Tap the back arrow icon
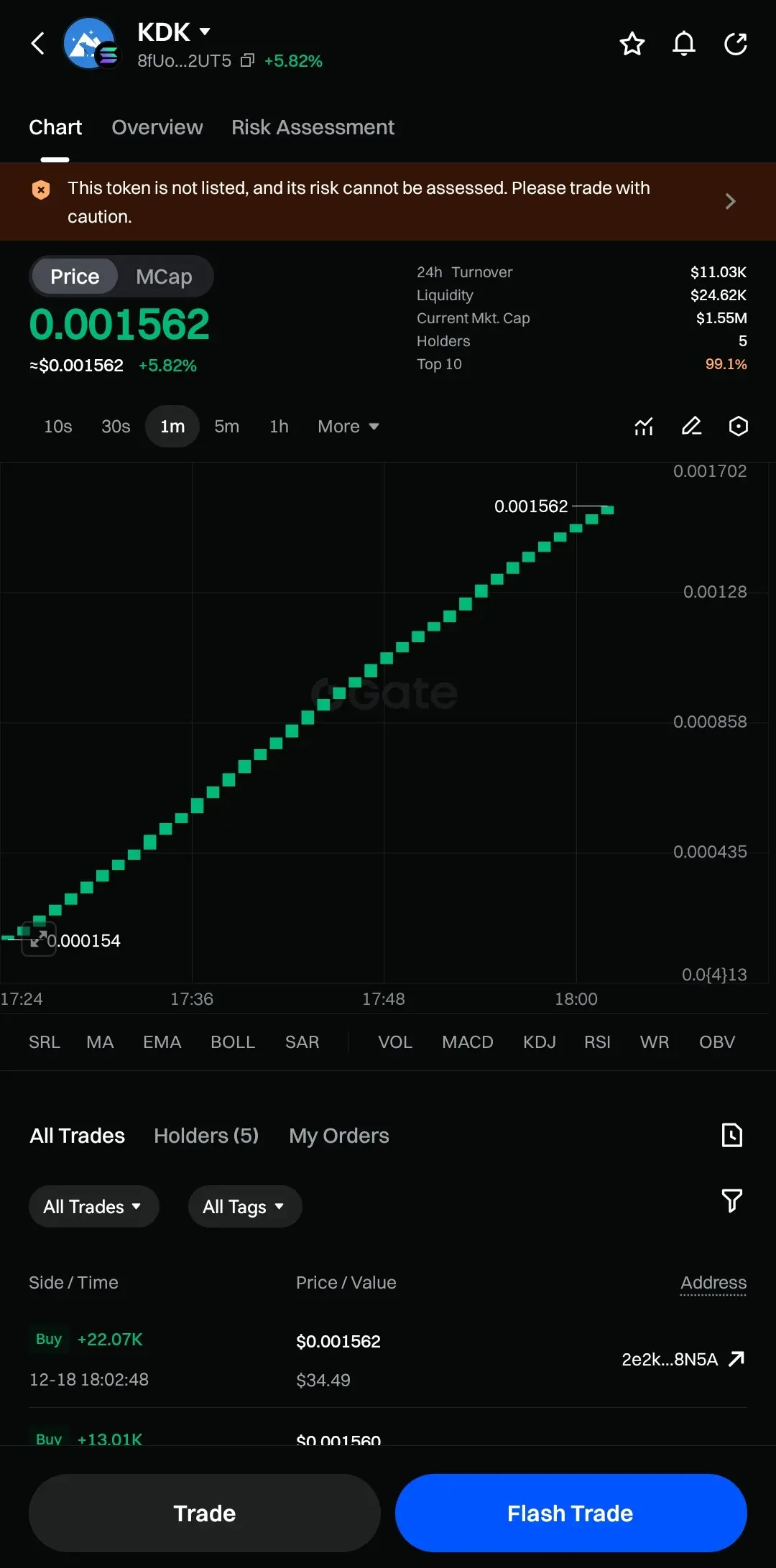This screenshot has width=776, height=1568. tap(38, 43)
